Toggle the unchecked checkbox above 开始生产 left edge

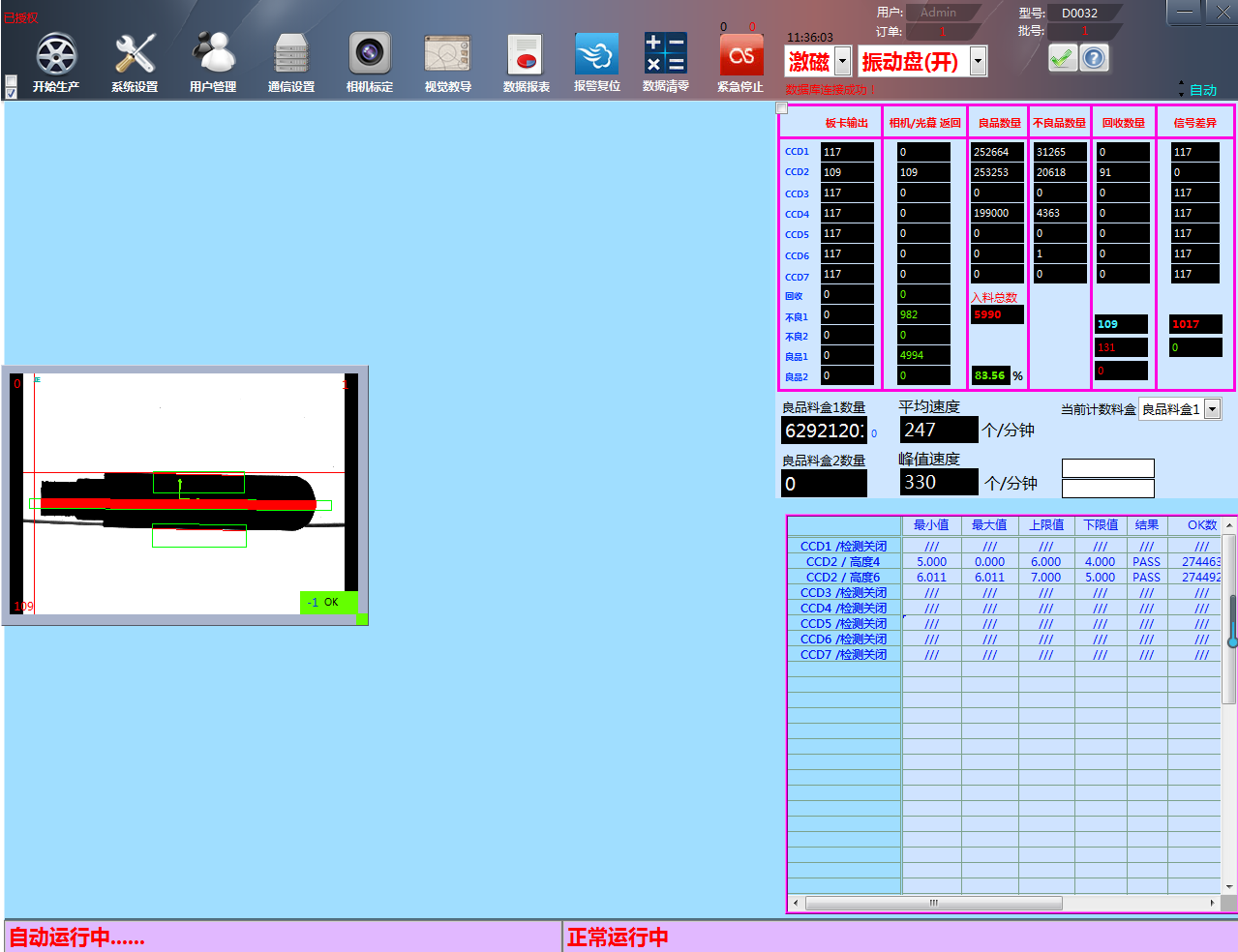11,81
